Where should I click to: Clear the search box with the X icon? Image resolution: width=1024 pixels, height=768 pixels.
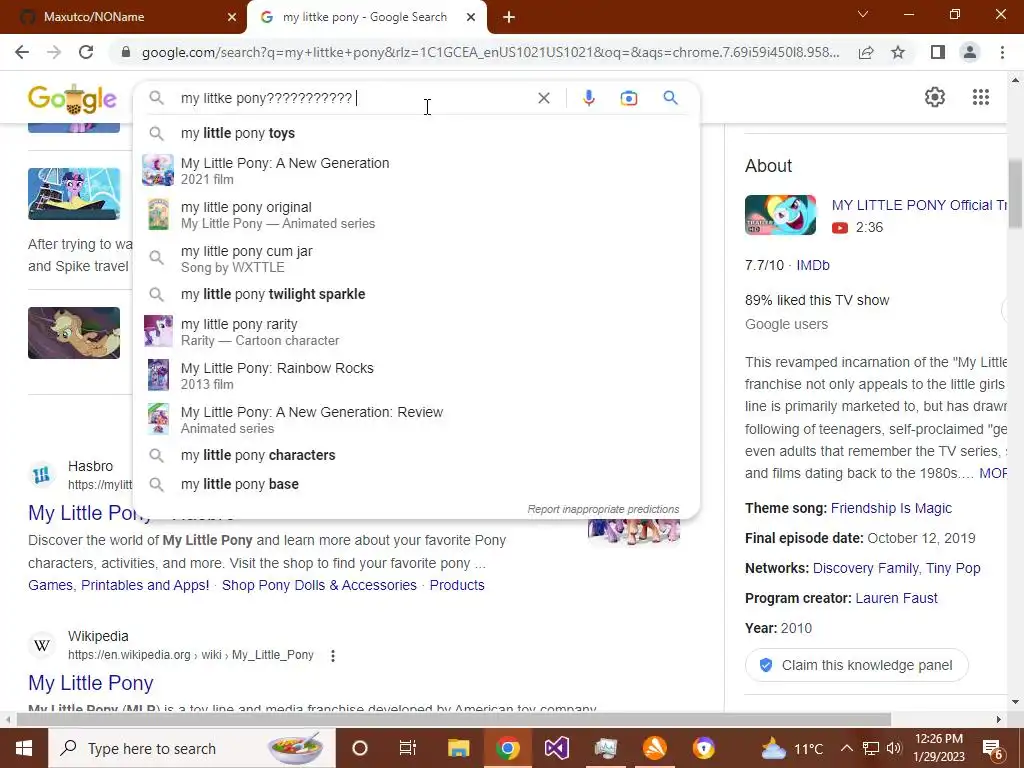[543, 98]
